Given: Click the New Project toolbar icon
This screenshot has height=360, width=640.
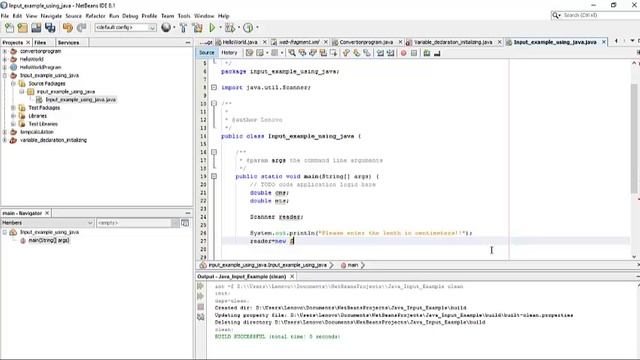Looking at the screenshot, I should (22, 27).
